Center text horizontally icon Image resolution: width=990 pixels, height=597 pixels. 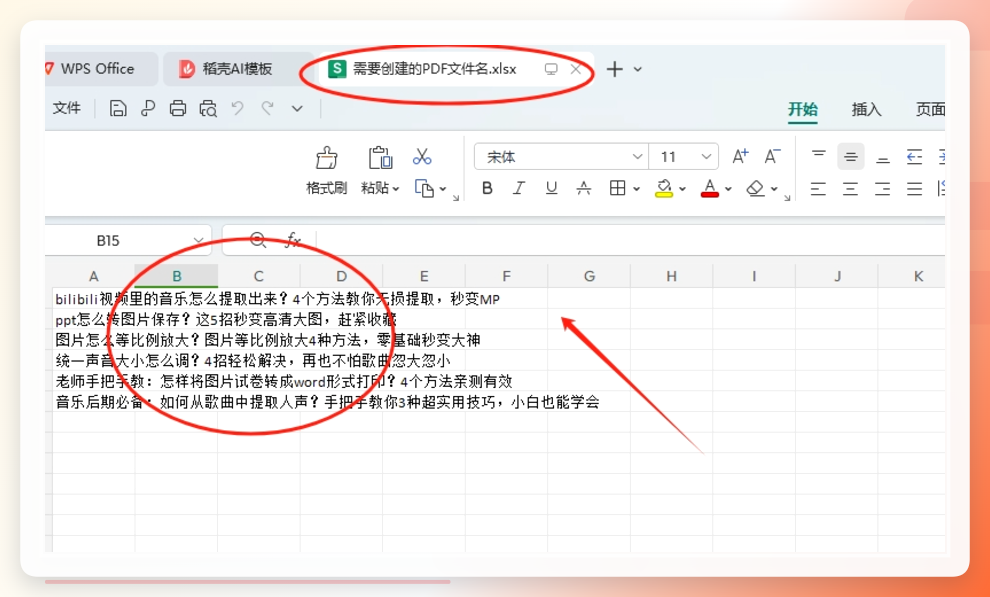[x=850, y=189]
